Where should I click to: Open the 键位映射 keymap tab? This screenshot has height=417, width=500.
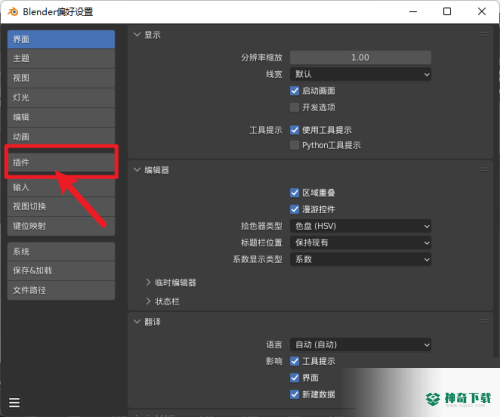pos(61,226)
